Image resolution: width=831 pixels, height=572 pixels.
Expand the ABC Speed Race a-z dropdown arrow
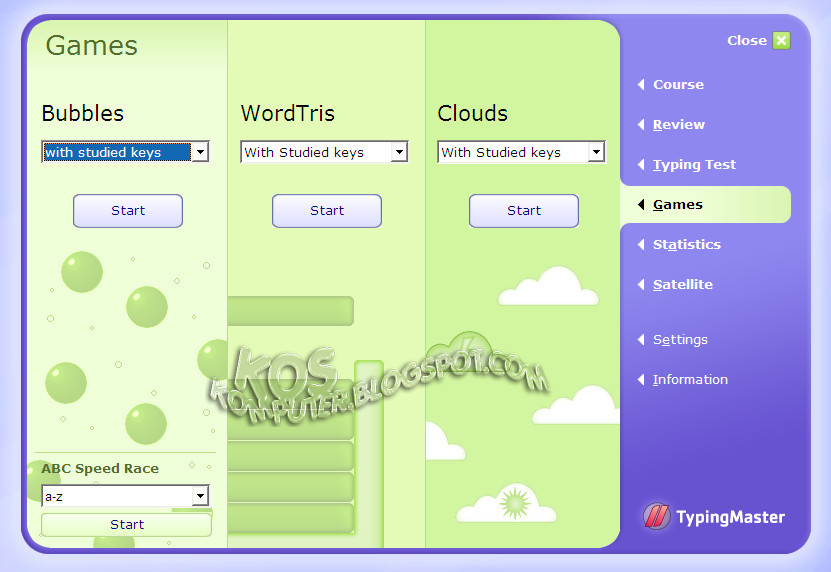point(200,496)
